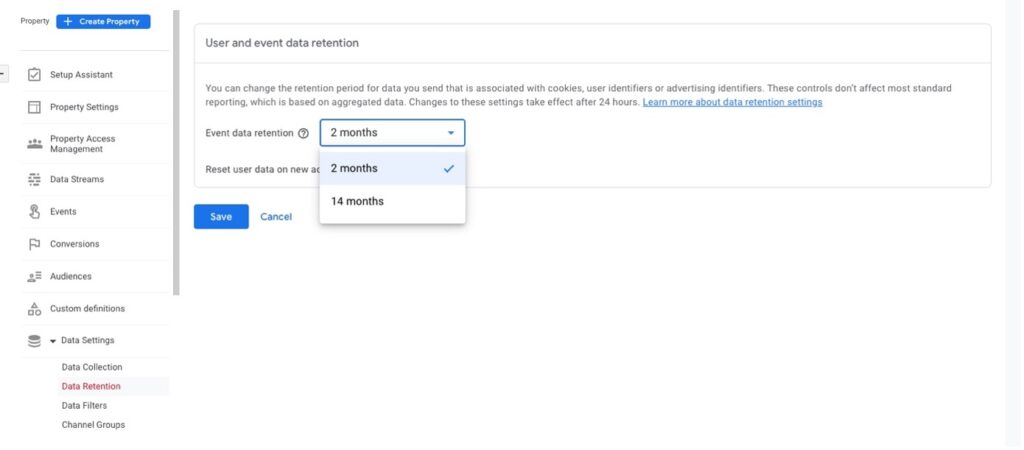The image size is (1024, 450).
Task: Click the Create Property button
Action: [x=103, y=21]
